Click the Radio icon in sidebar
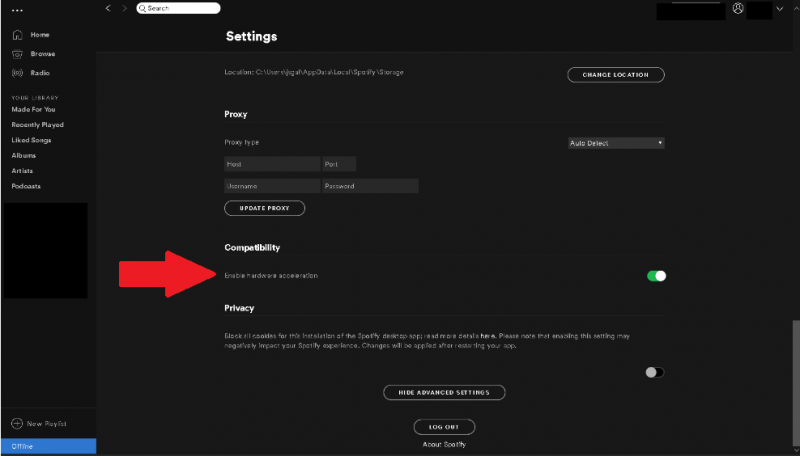This screenshot has height=456, width=800. coord(17,73)
